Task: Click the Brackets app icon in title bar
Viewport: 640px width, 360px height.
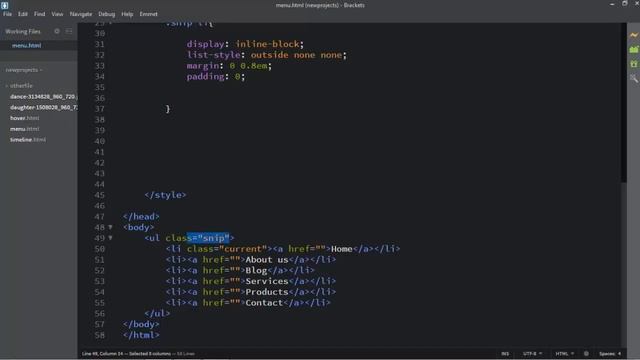Action: pyautogui.click(x=4, y=5)
